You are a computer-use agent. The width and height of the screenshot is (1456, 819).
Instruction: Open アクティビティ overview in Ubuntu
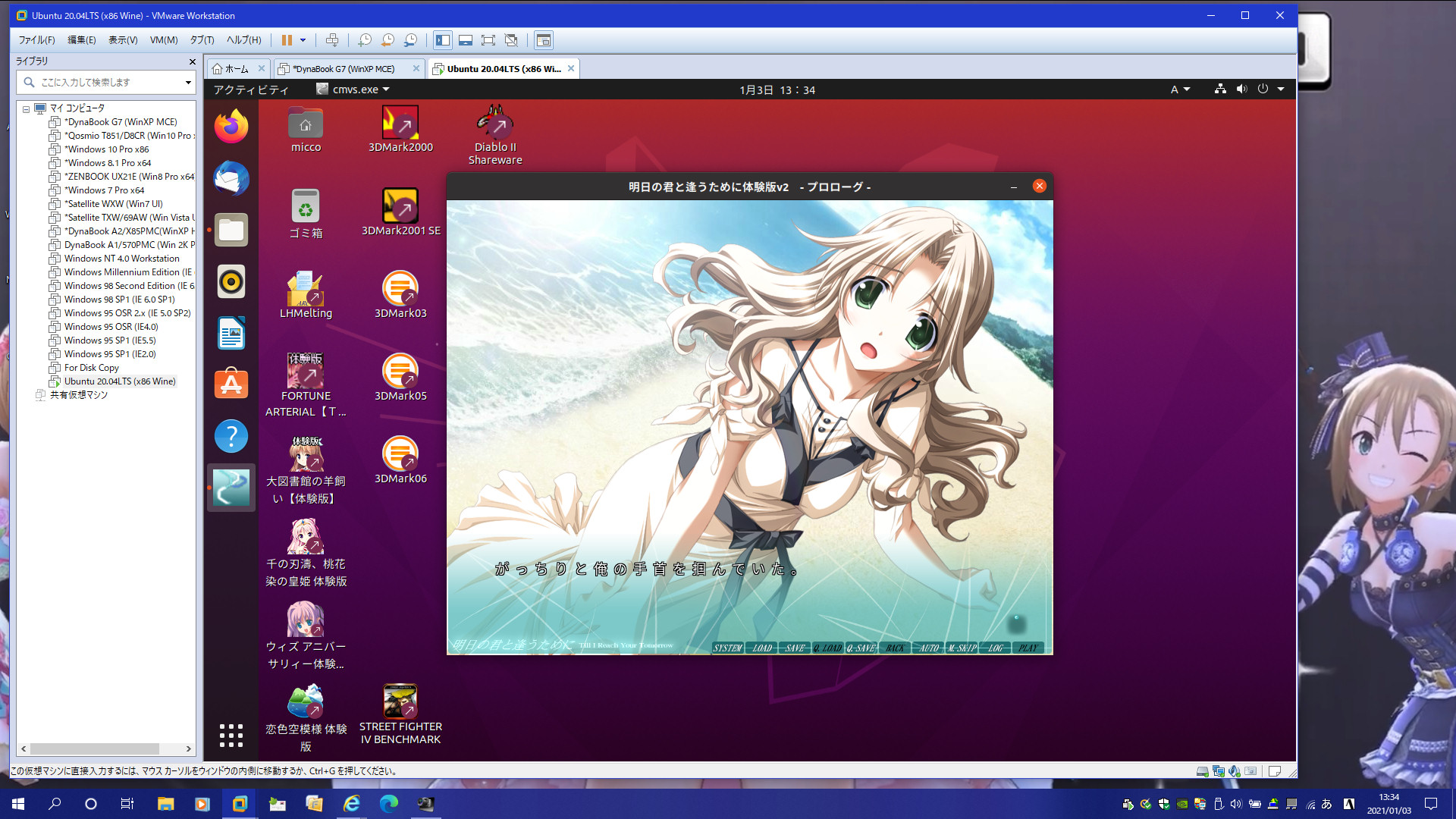point(251,89)
